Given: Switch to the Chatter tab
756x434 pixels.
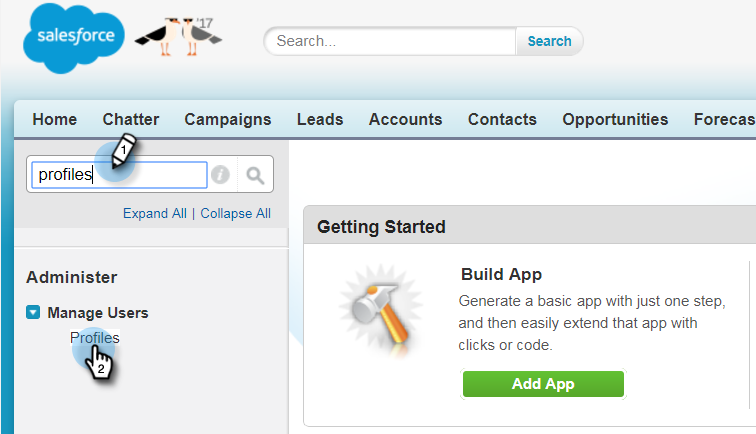Looking at the screenshot, I should [131, 119].
